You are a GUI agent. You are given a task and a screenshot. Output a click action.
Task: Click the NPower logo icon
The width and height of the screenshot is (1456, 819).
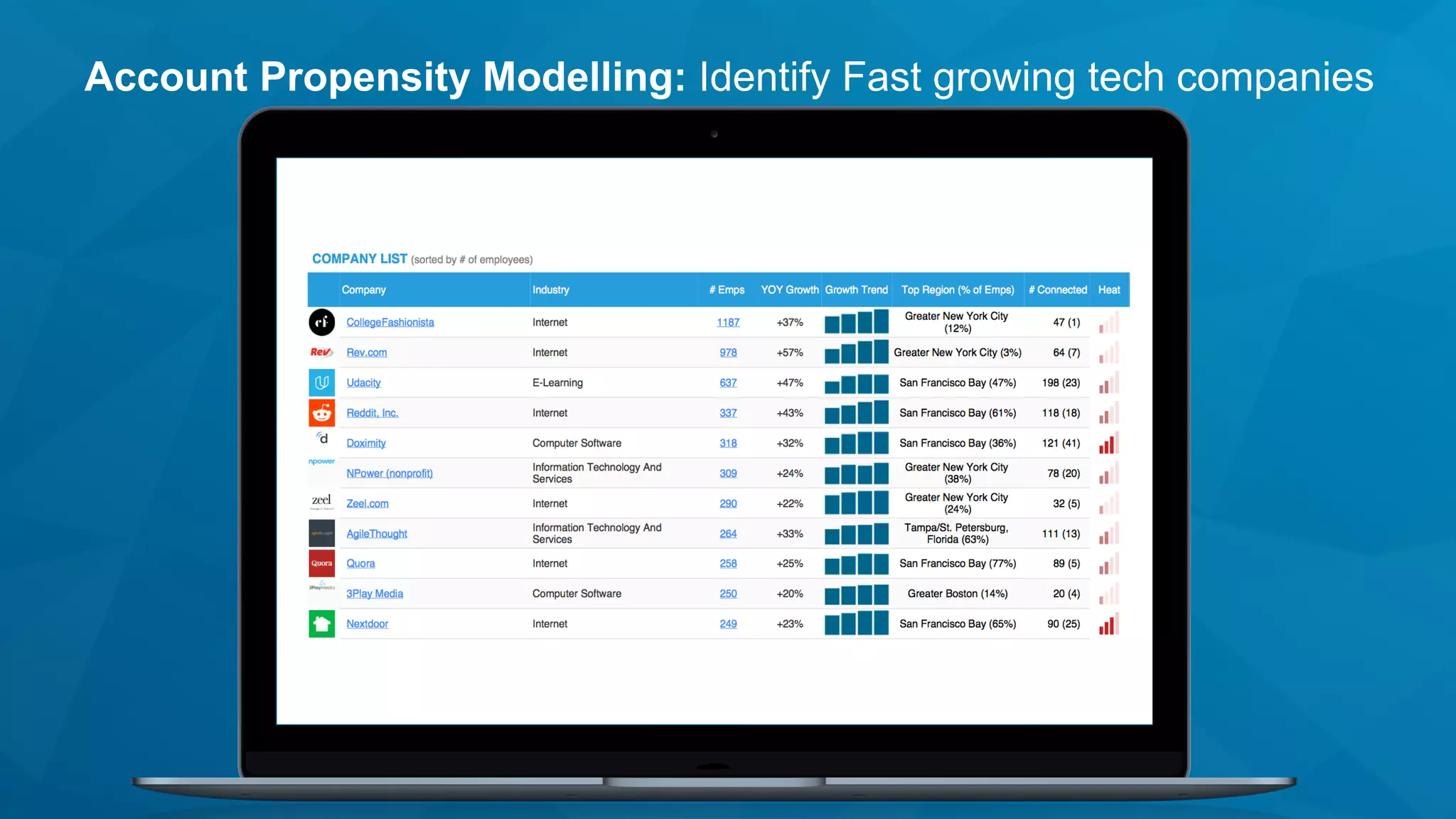(321, 461)
